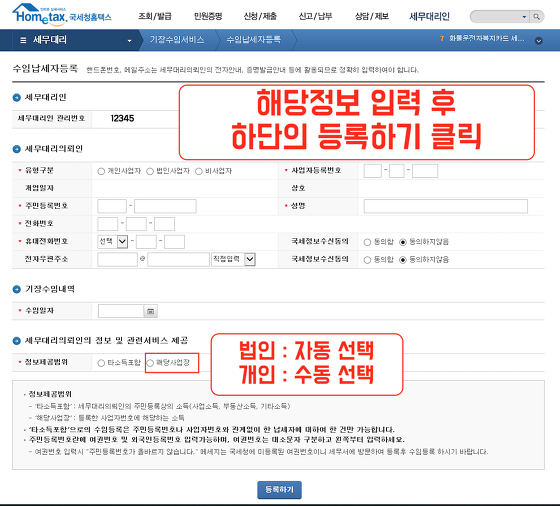The height and width of the screenshot is (506, 560).
Task: Click the middle 전화번호 field
Action: point(136,224)
